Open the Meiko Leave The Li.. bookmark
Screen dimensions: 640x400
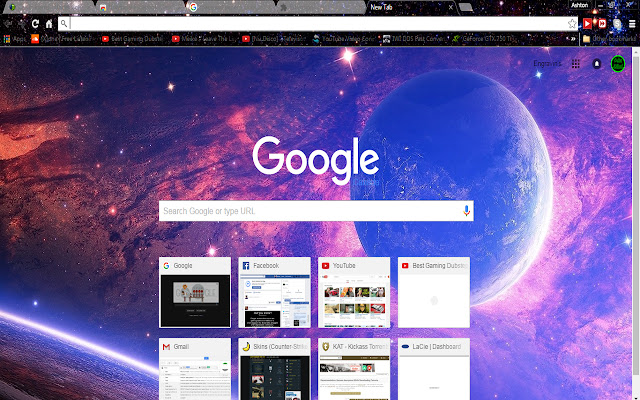click(x=204, y=39)
